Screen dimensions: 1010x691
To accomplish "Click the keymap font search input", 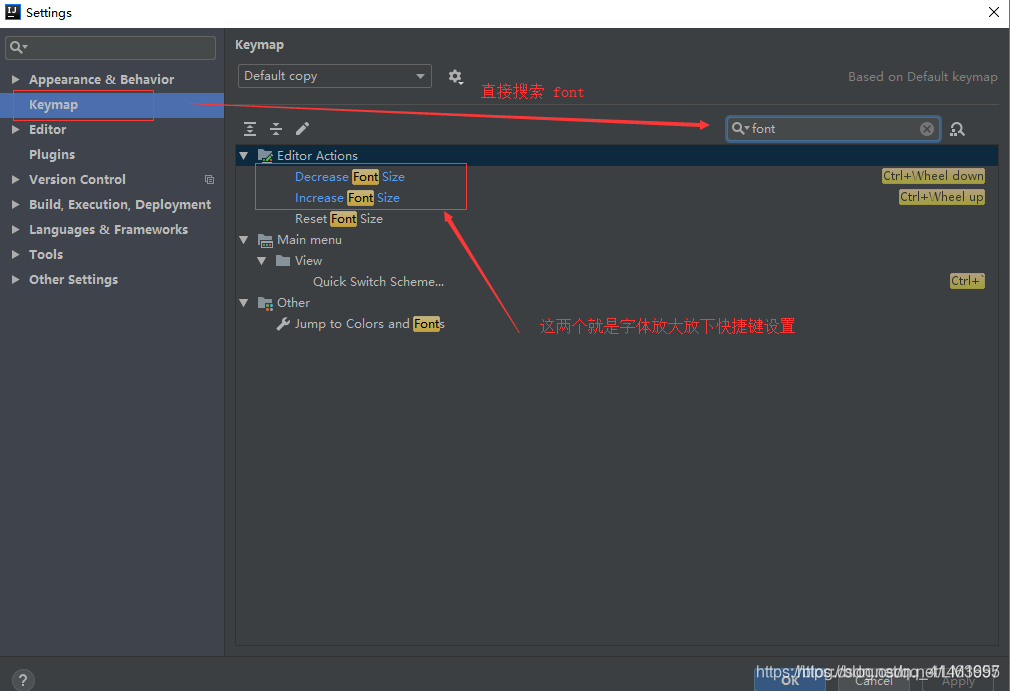I will click(834, 129).
